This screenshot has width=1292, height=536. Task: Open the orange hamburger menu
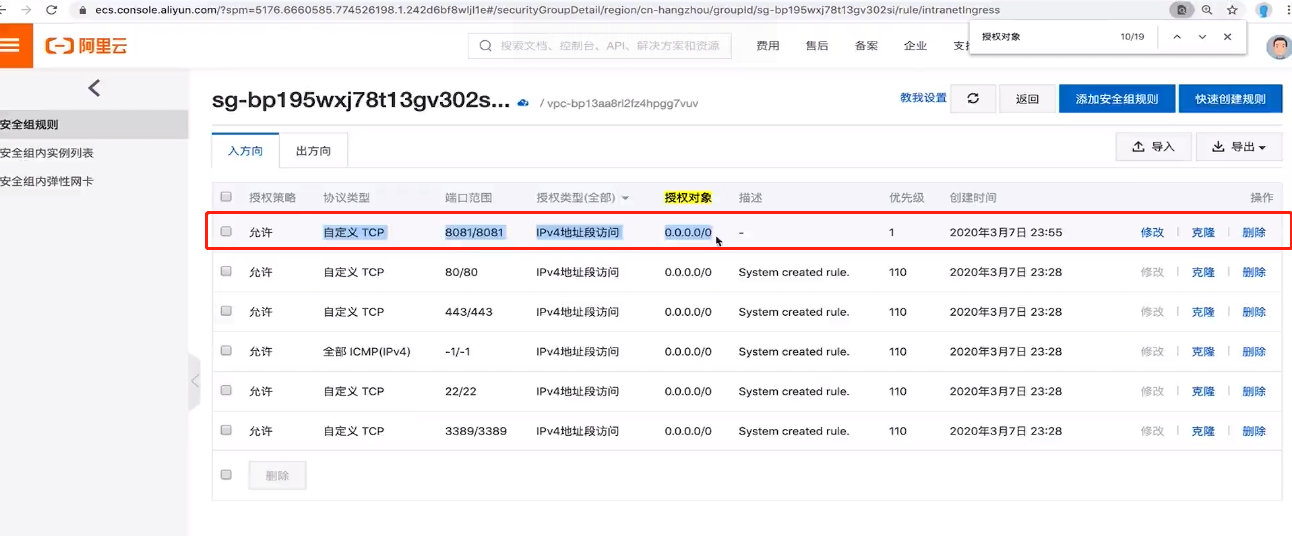coord(12,46)
